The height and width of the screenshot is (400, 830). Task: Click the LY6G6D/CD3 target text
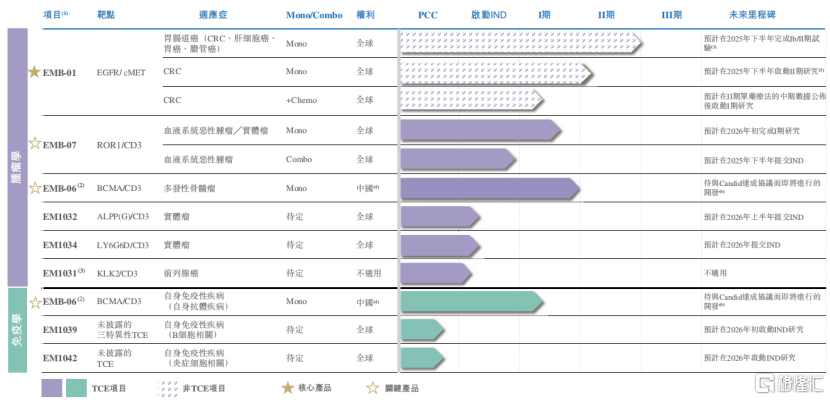[123, 245]
